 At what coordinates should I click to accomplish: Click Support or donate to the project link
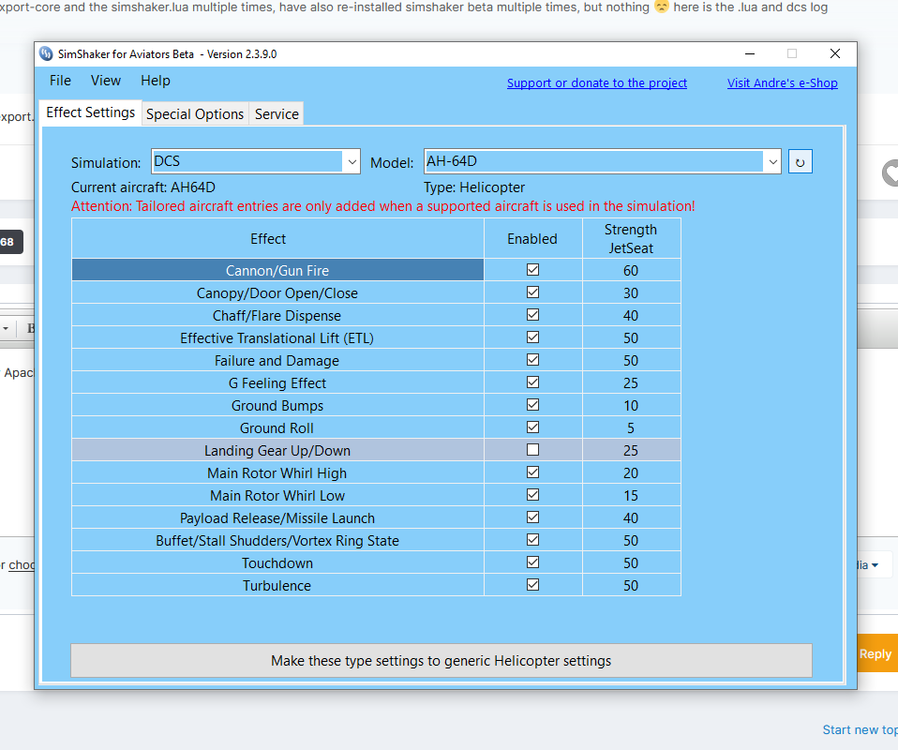pyautogui.click(x=597, y=83)
